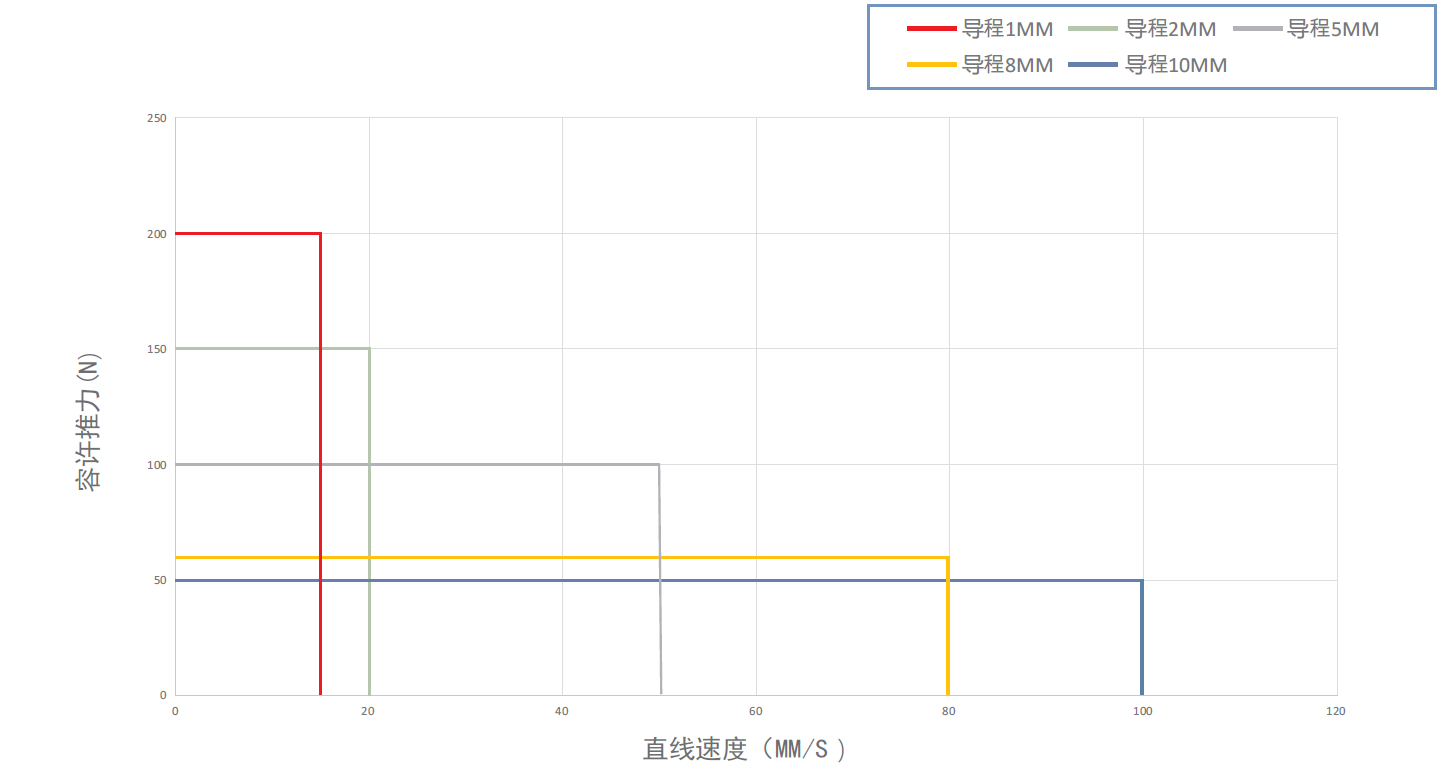Select the 导程8MM legend label
Screen dimensions: 1446x776
1007,65
